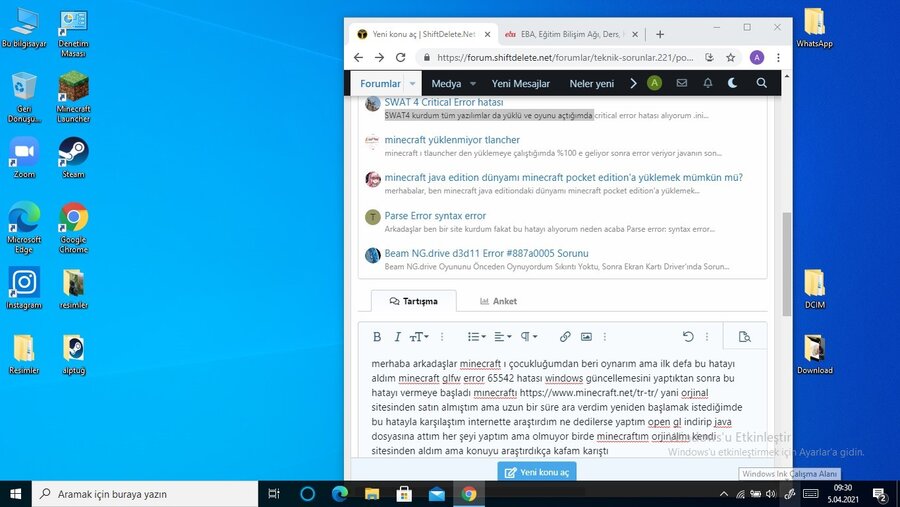Select the Instagram desktop shortcut
Image resolution: width=900 pixels, height=507 pixels.
[x=24, y=289]
